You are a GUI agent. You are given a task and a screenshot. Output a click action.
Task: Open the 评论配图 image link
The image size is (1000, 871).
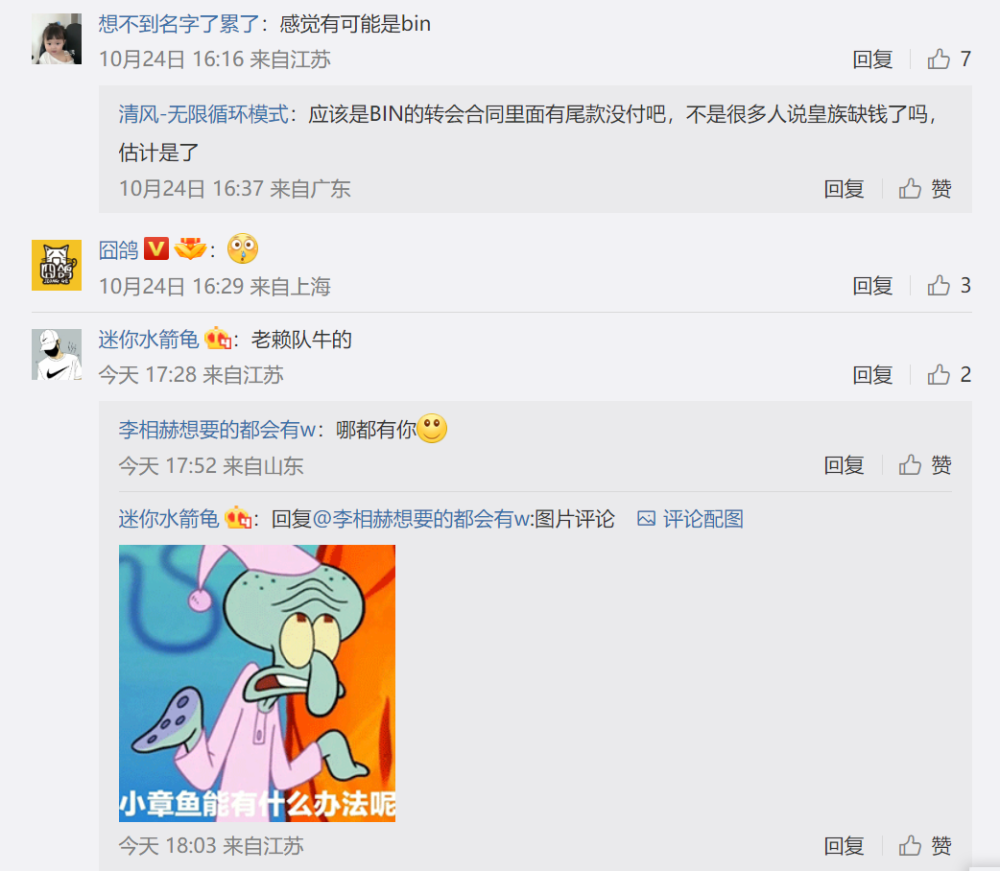click(x=690, y=519)
